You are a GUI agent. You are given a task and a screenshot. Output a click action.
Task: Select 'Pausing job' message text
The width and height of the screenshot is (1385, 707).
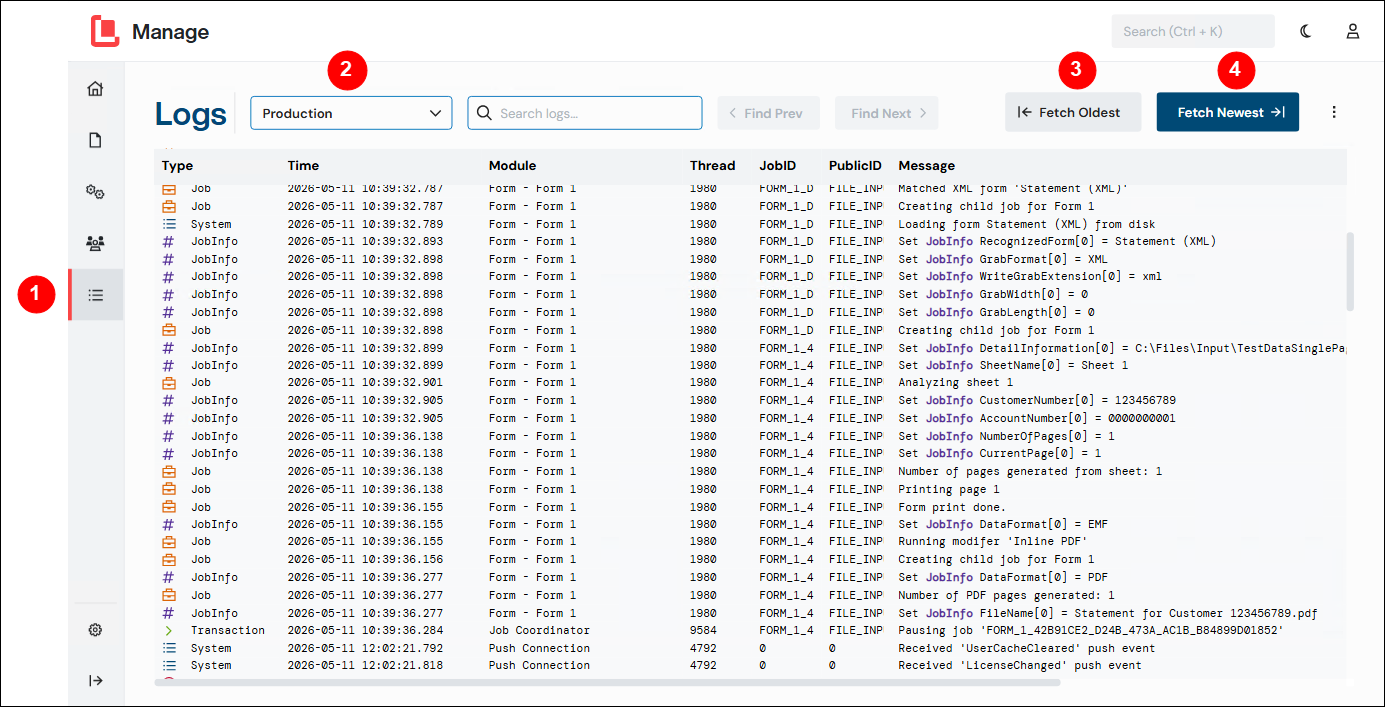[x=1090, y=630]
